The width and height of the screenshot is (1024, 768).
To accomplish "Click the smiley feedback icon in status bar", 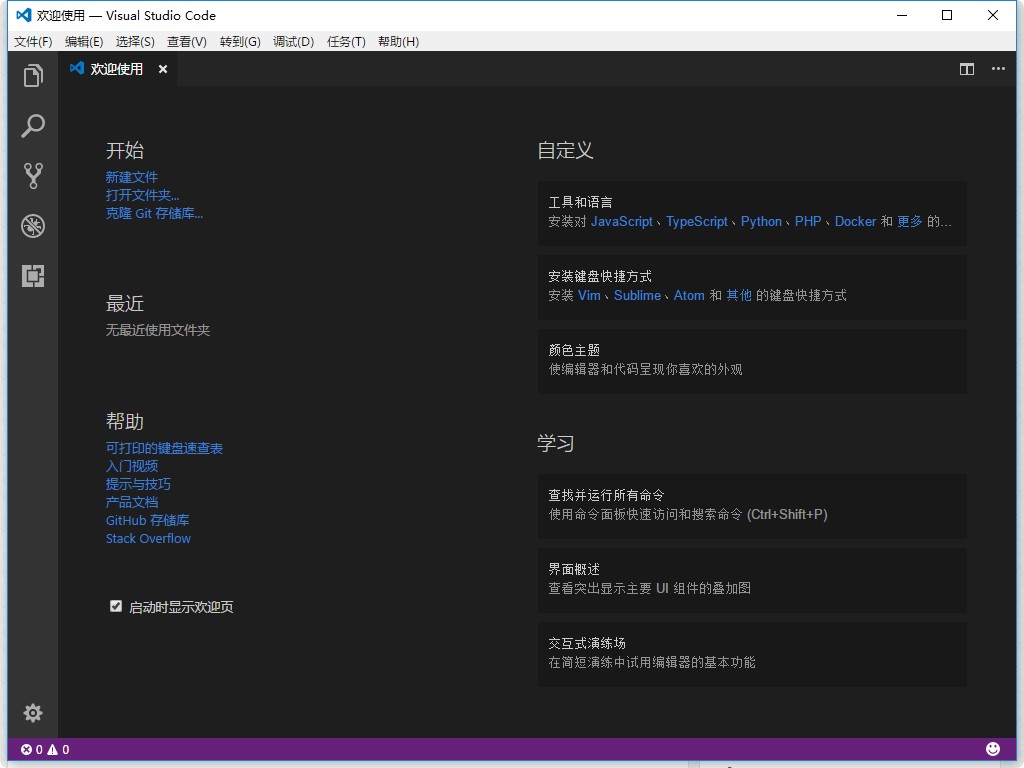I will (x=993, y=749).
